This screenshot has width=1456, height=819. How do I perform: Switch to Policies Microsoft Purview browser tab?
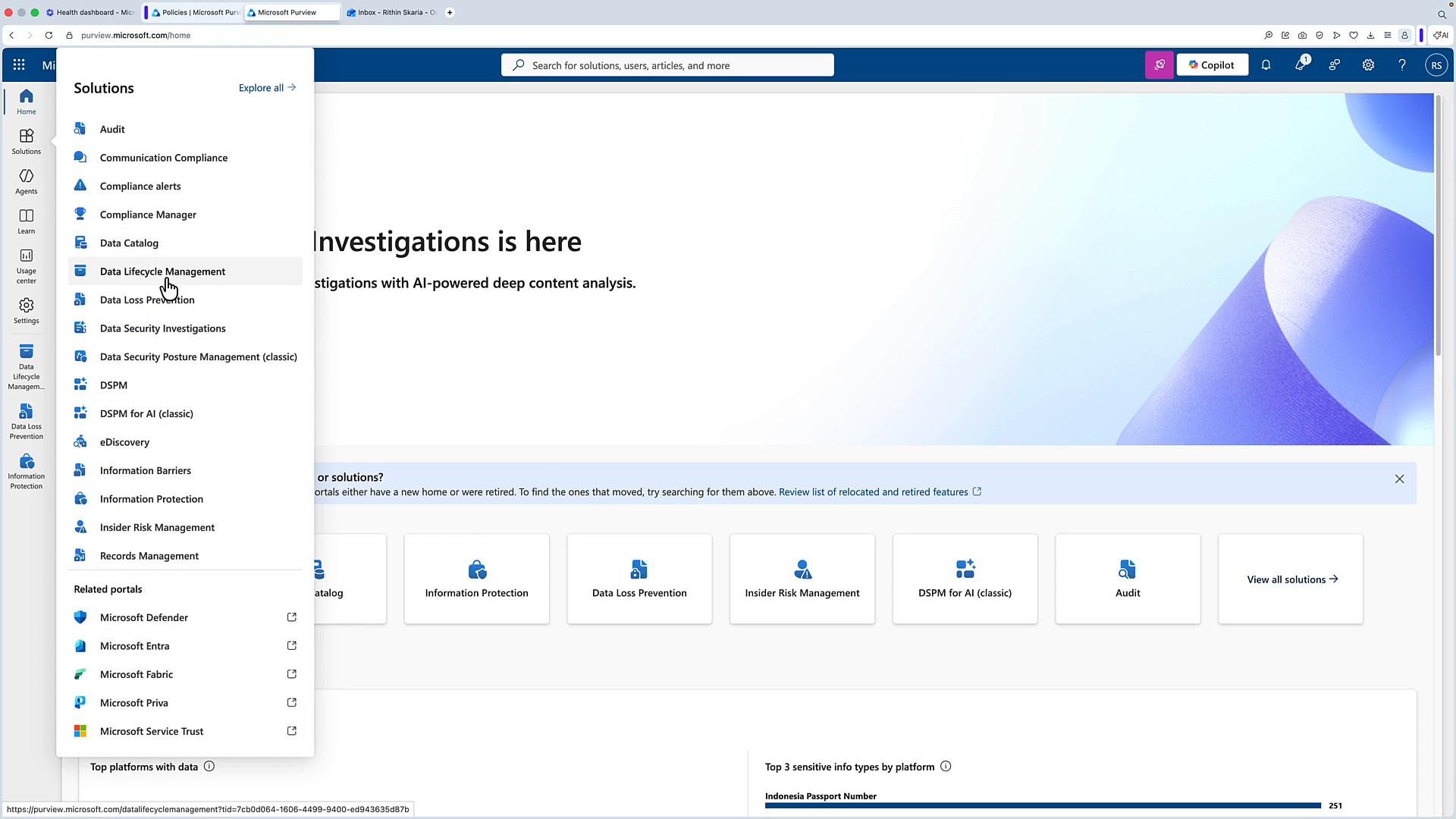click(196, 13)
